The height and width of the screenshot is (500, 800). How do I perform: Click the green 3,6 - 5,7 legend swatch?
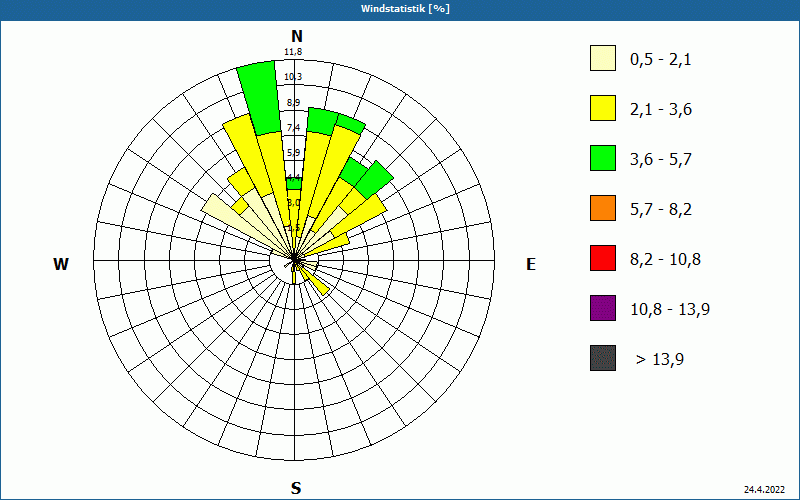coord(603,158)
